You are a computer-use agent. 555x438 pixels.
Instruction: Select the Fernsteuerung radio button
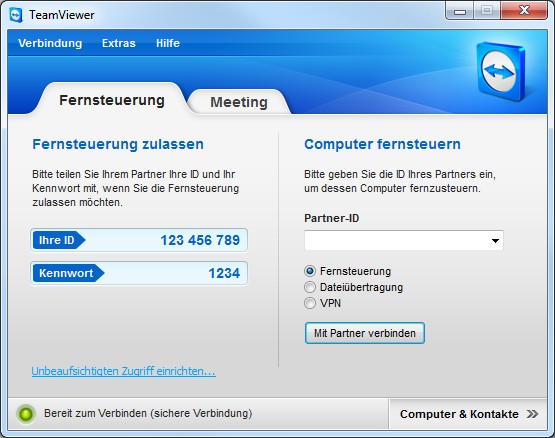click(310, 271)
